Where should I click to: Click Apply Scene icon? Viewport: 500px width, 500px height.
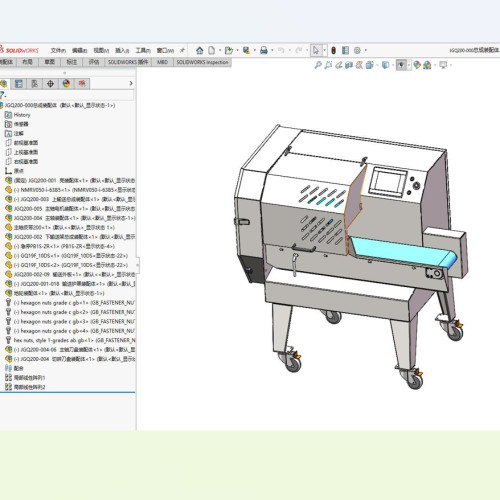click(427, 65)
